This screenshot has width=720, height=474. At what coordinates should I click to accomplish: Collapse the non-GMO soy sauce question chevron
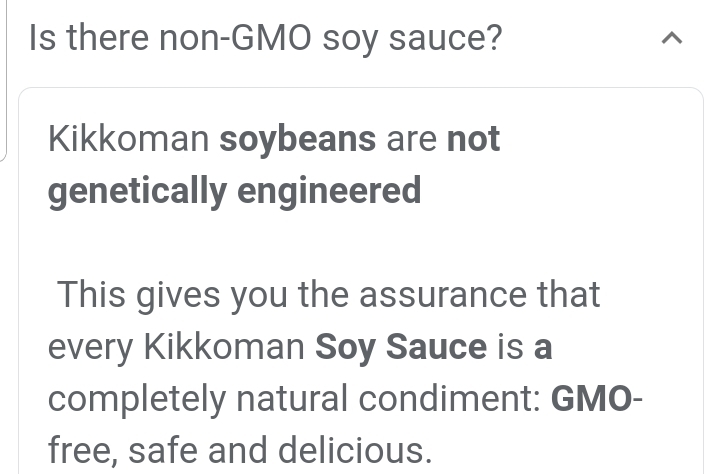(673, 39)
